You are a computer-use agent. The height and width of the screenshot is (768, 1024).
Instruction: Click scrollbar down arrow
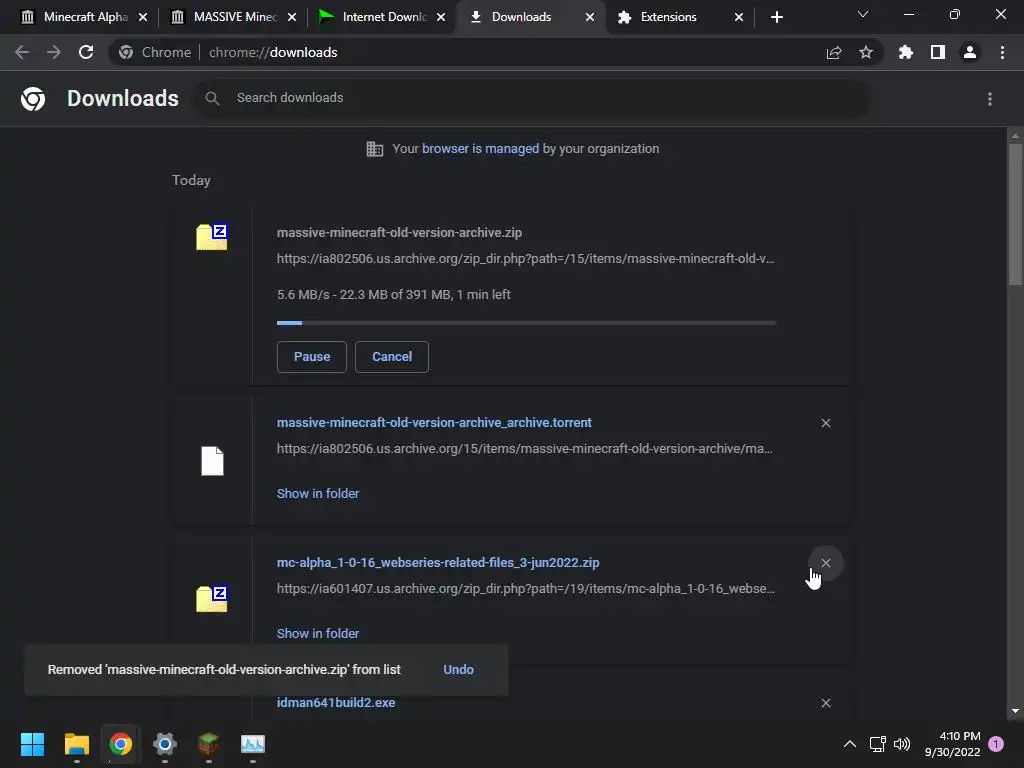coord(1015,711)
